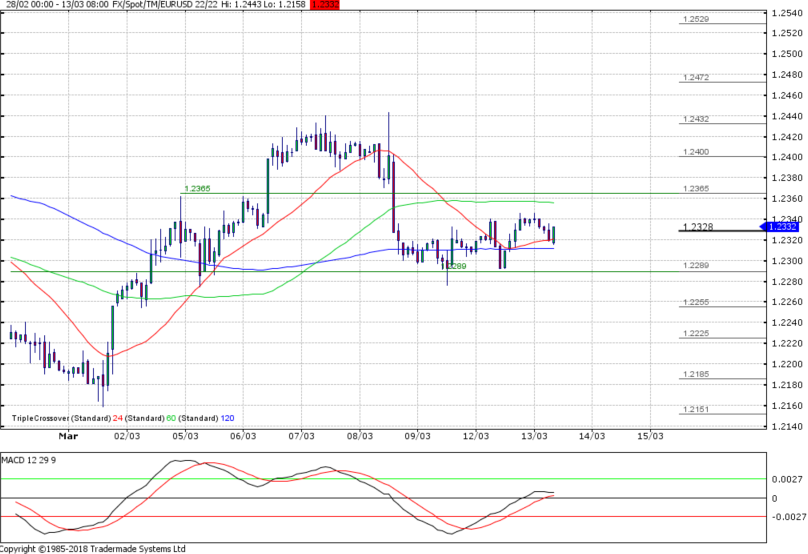Viewport: 808px width, 554px height.
Task: Click the MACD 12 29 9 indicator label
Action: (x=29, y=459)
